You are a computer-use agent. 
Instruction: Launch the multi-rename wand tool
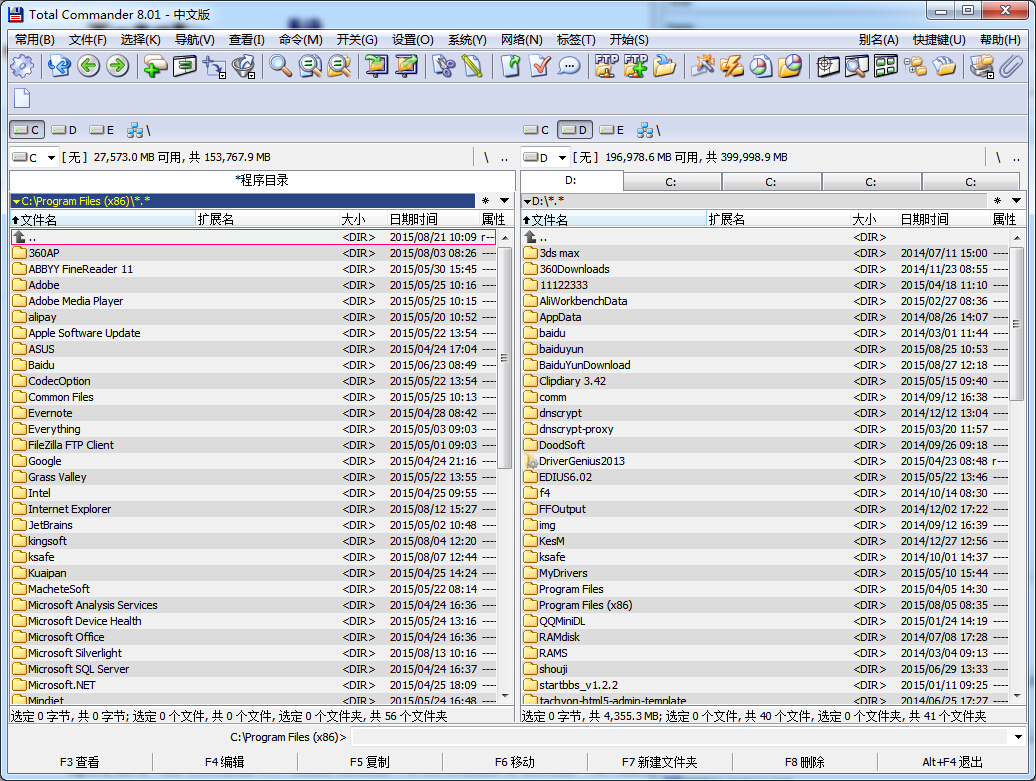[705, 65]
